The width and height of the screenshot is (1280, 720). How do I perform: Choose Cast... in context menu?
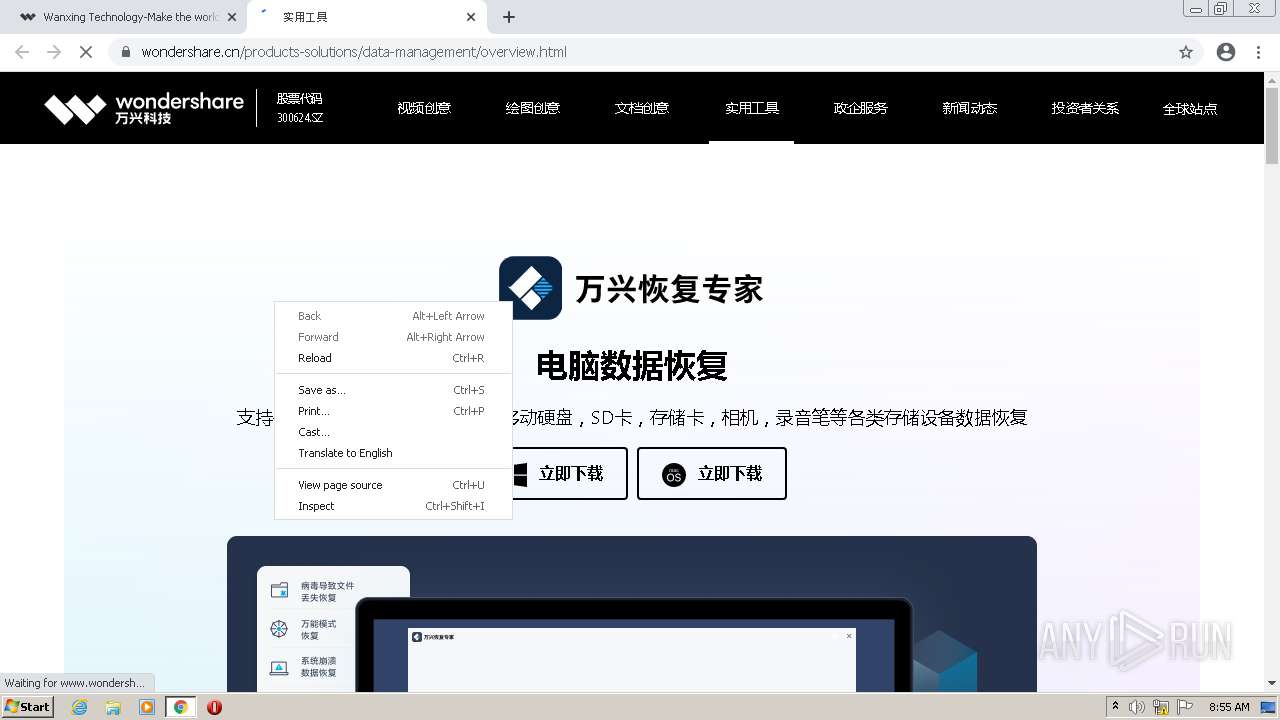393,432
